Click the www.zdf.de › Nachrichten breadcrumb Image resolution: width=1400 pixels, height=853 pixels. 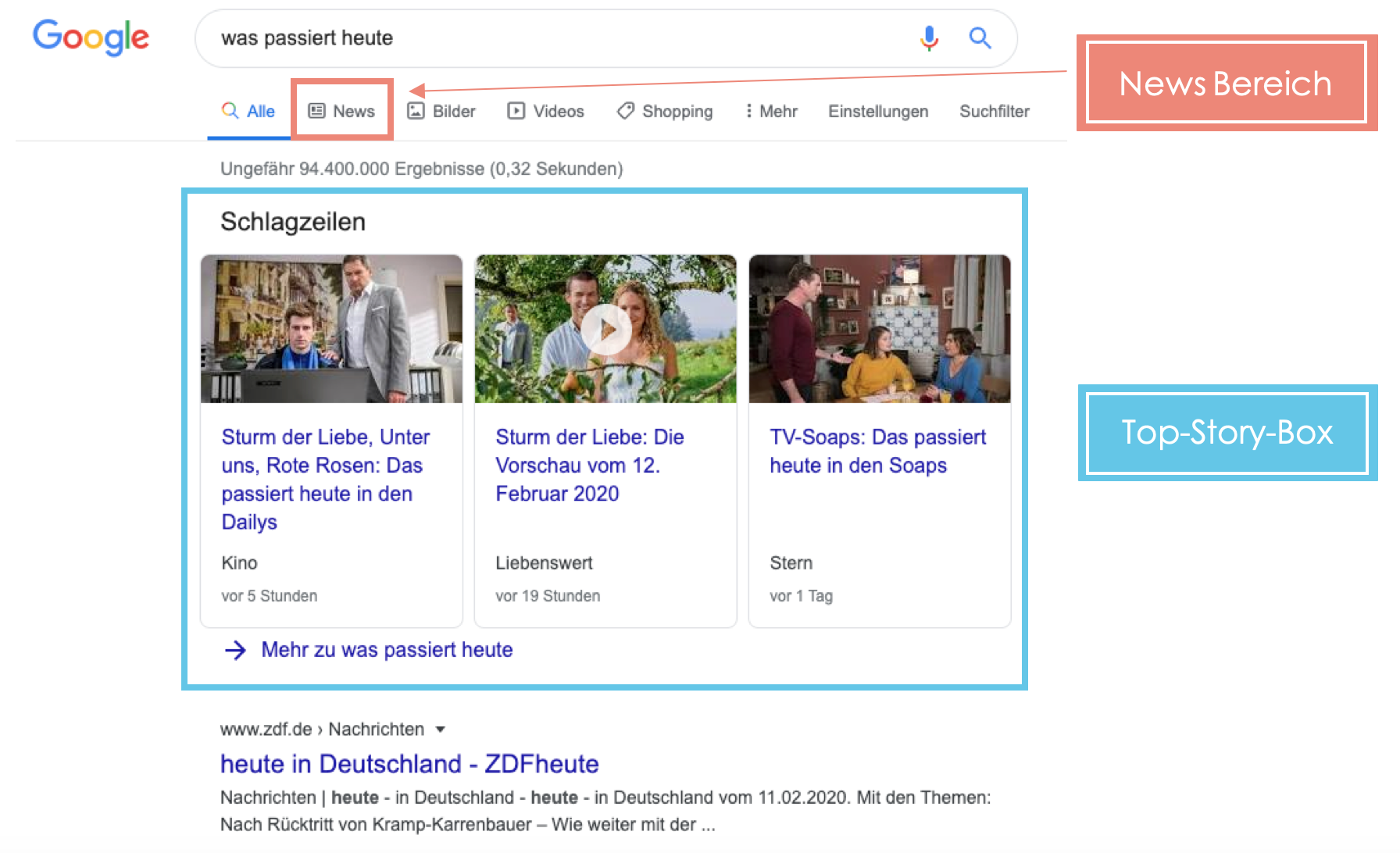[322, 729]
